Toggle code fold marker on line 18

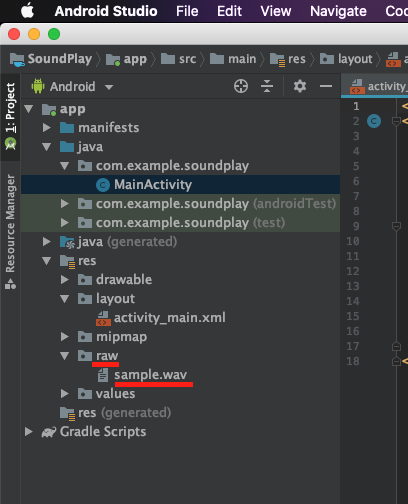pos(396,362)
